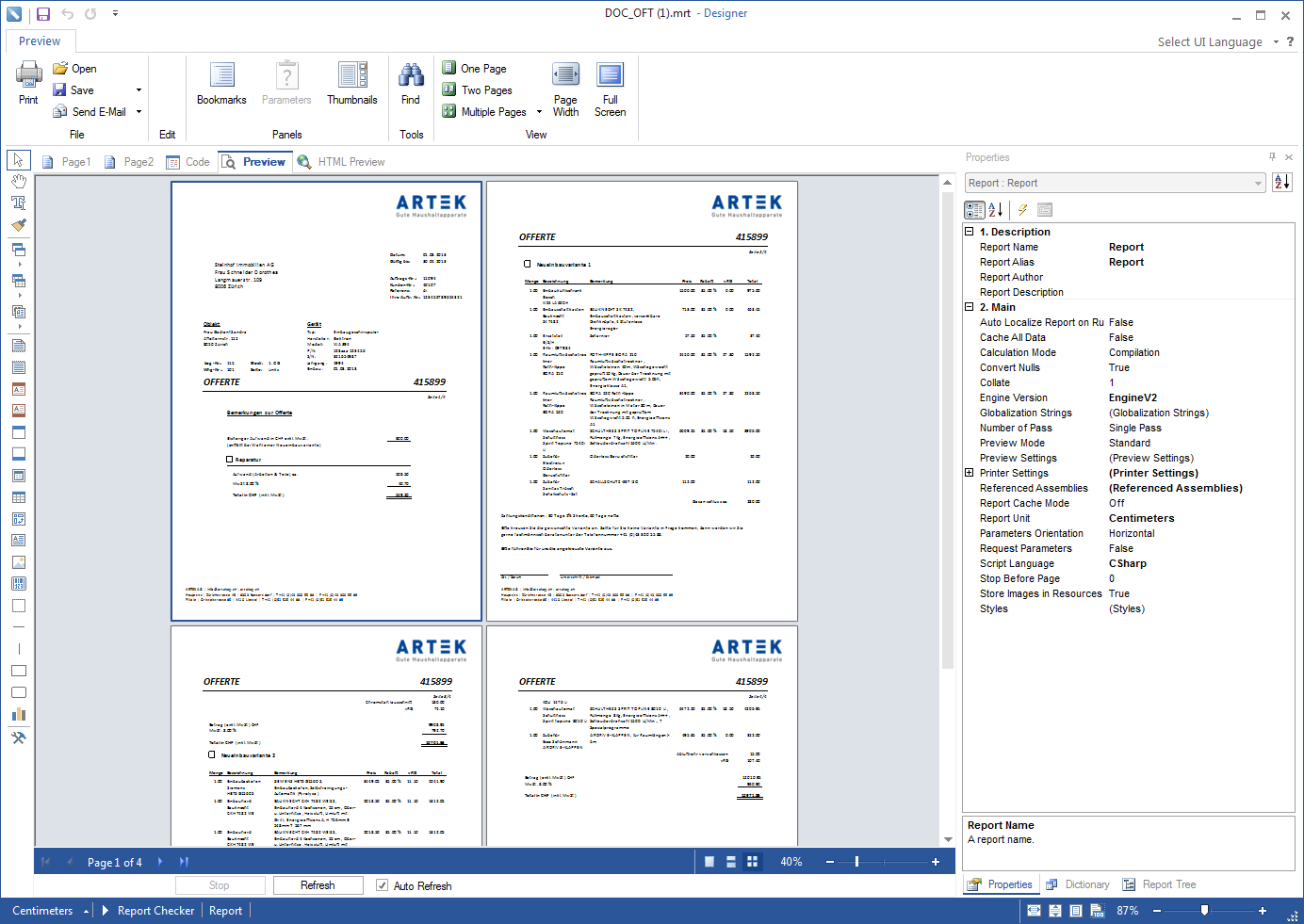The width and height of the screenshot is (1304, 924).
Task: Open the HTML Preview tab
Action: 341,162
